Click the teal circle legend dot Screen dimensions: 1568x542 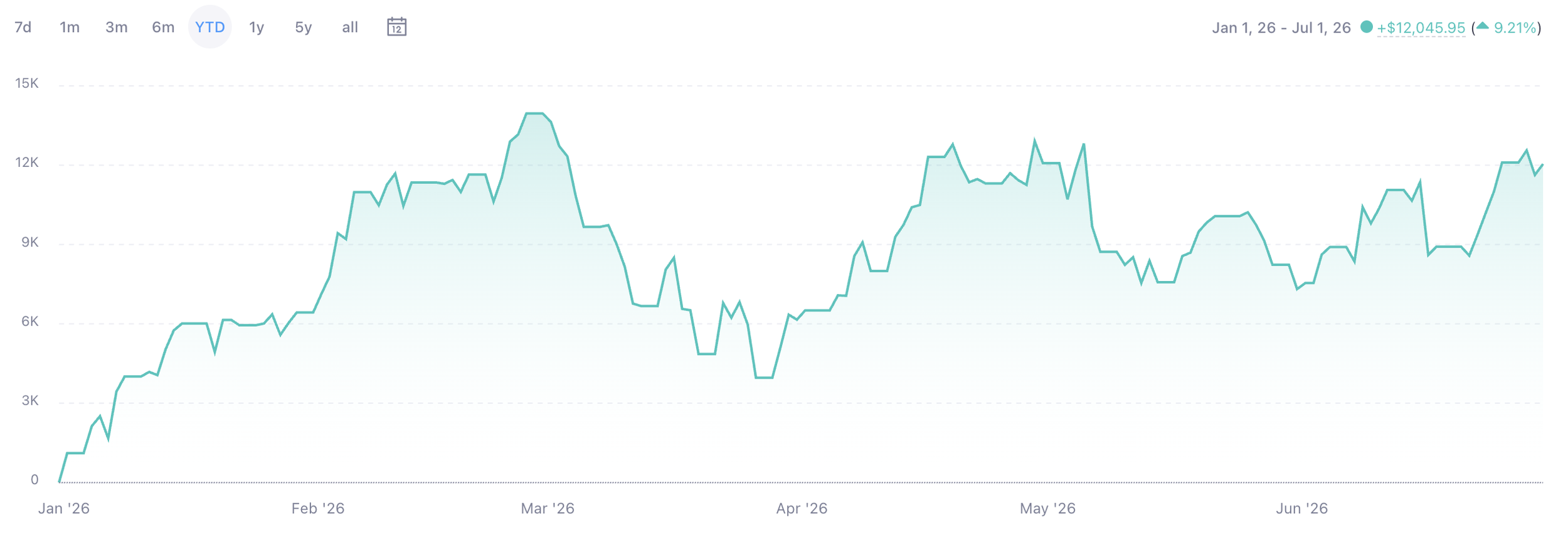click(x=1366, y=27)
